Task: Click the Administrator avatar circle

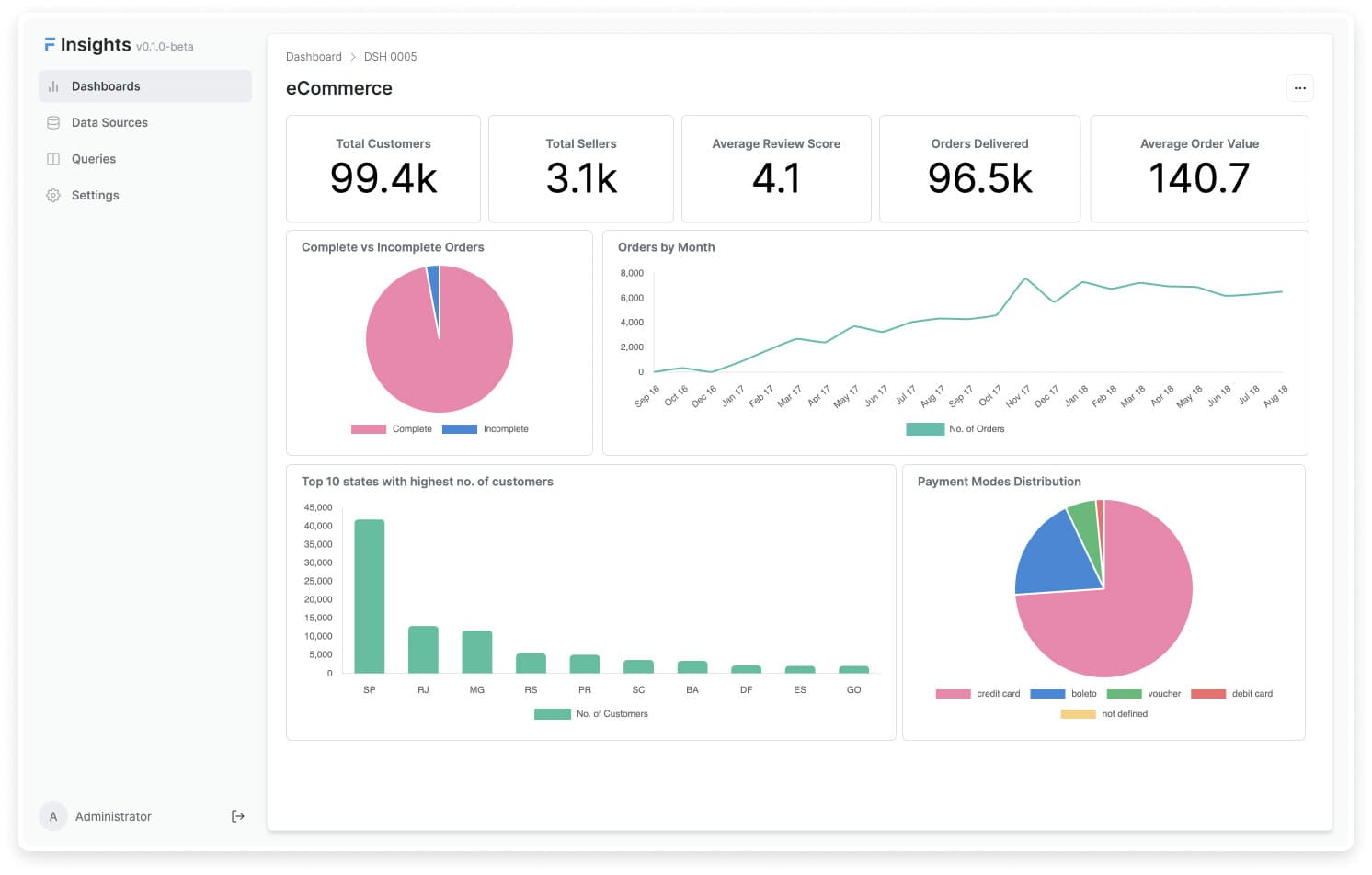Action: pyautogui.click(x=53, y=816)
